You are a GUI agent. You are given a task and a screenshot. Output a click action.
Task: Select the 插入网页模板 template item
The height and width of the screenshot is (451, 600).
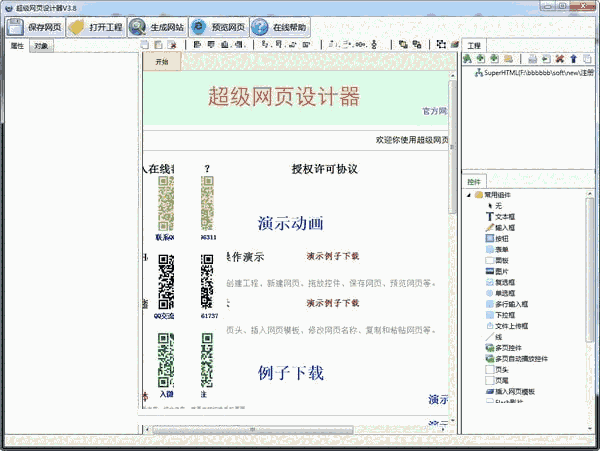pos(510,392)
